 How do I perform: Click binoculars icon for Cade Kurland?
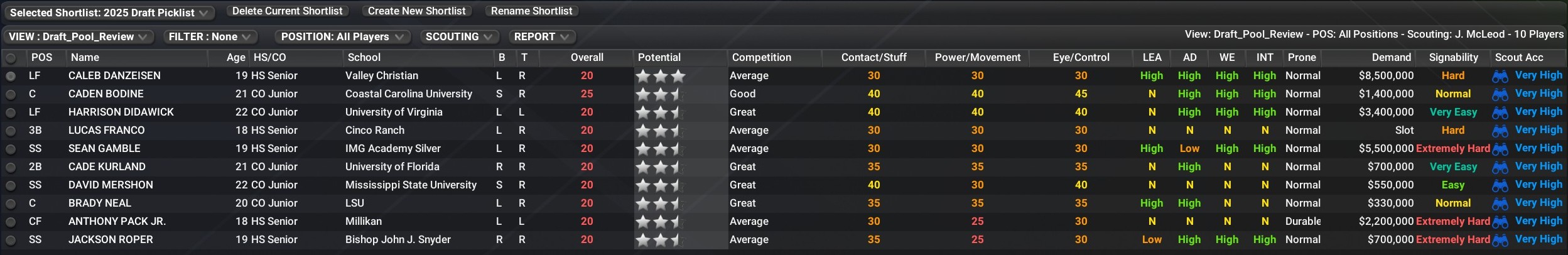[x=1500, y=167]
